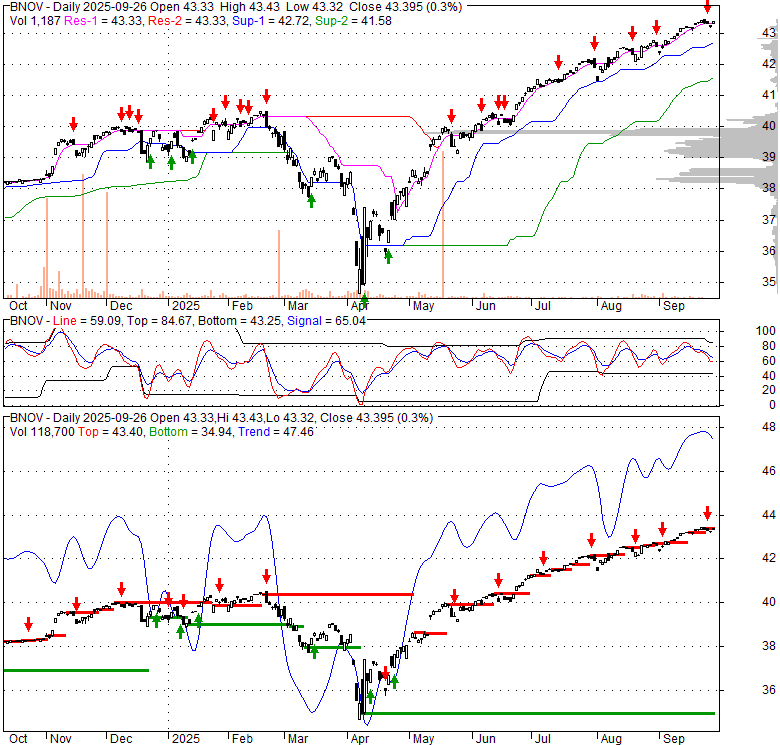Click the Trend = 47.46 label
Image resolution: width=780 pixels, height=745 pixels.
point(276,432)
